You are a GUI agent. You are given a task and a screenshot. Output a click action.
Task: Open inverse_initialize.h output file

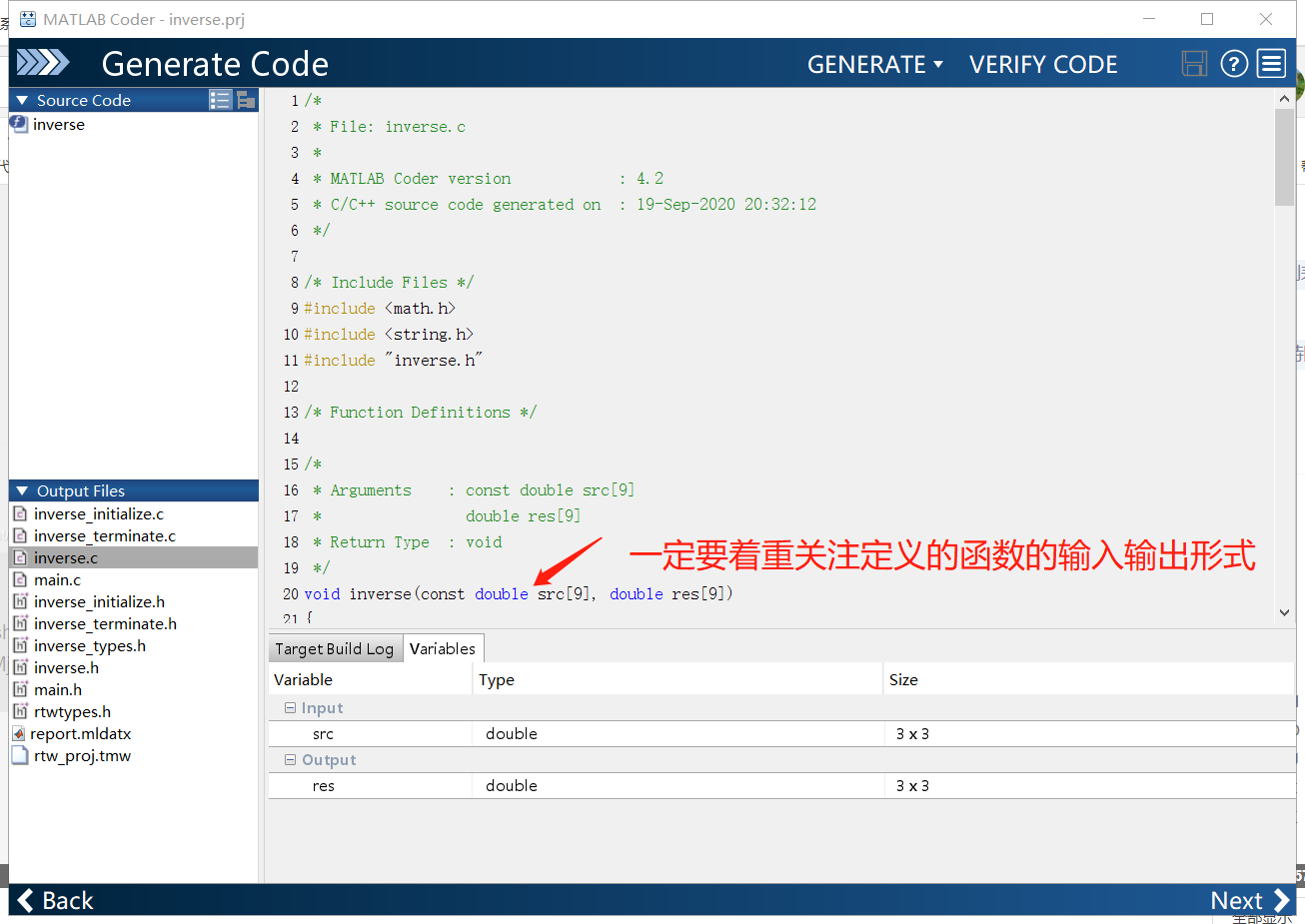click(x=100, y=601)
